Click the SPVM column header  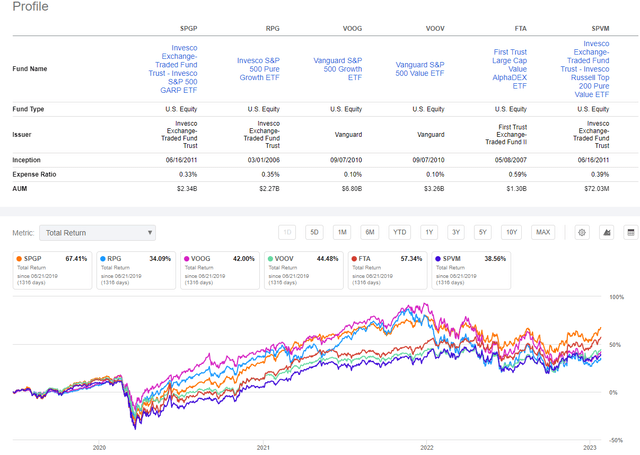tap(600, 29)
